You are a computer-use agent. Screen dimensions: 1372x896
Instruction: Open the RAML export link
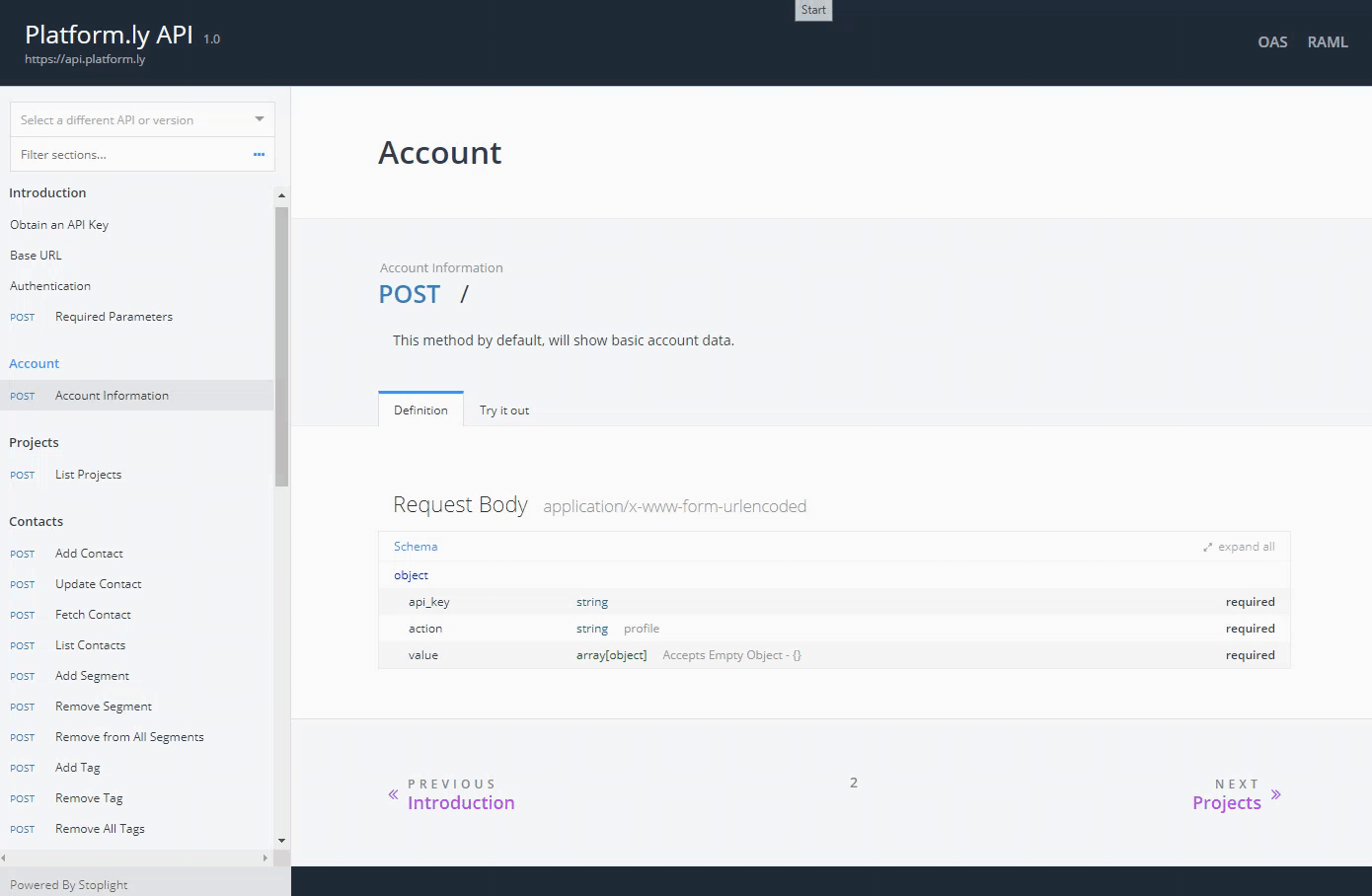click(1328, 41)
